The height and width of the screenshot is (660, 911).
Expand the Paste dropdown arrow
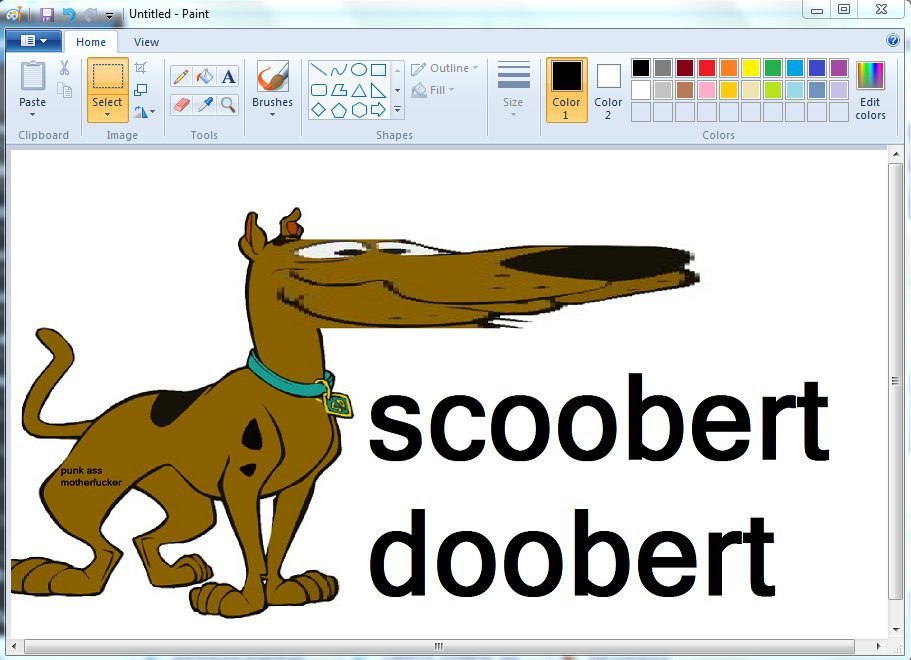32,114
